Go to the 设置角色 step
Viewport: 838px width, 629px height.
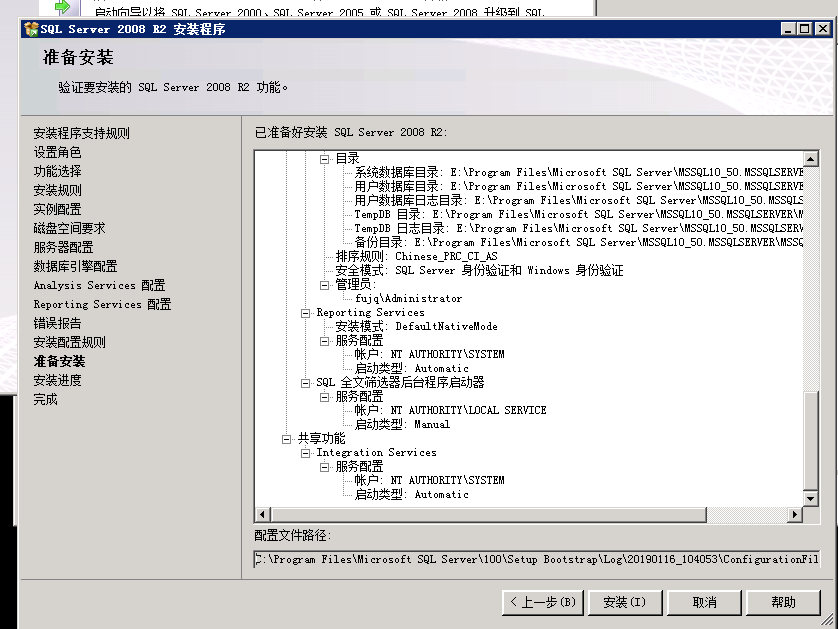[57, 152]
